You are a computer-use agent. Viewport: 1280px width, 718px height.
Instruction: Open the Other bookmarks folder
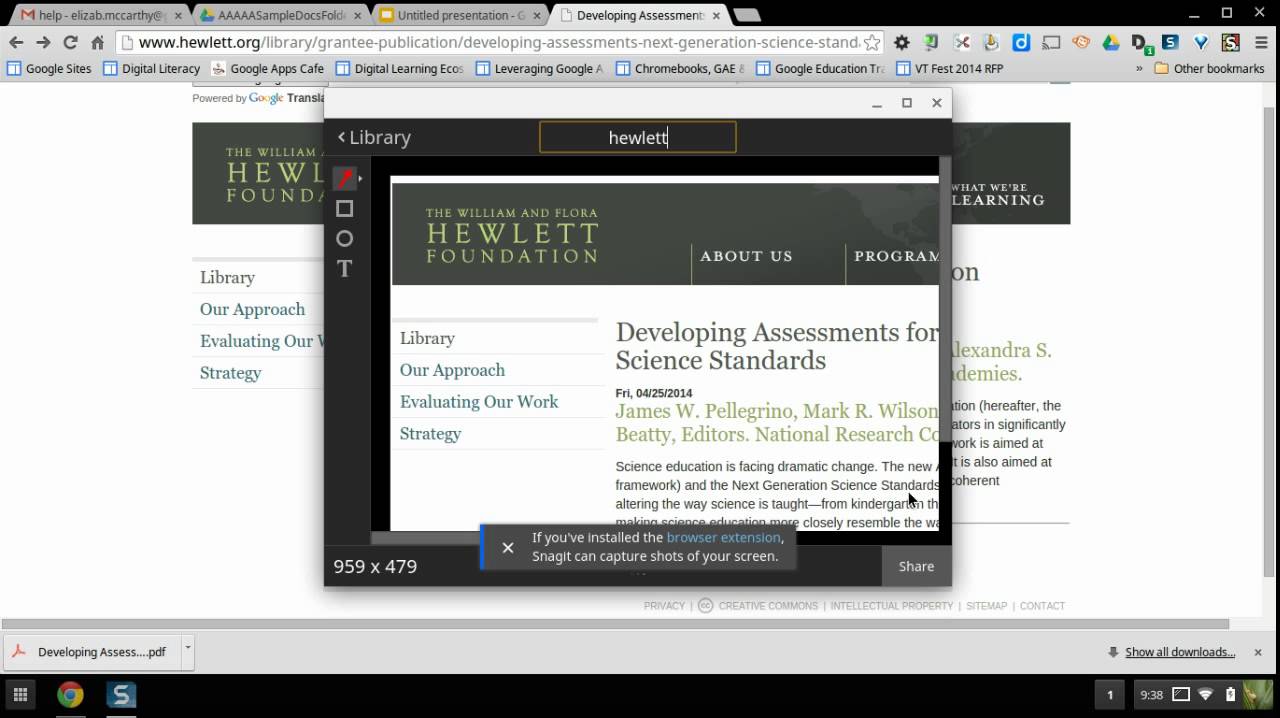(1209, 69)
